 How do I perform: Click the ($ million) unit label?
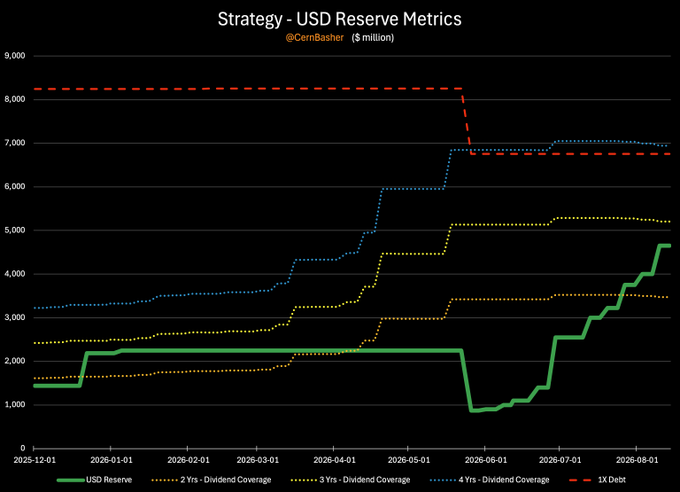[373, 38]
